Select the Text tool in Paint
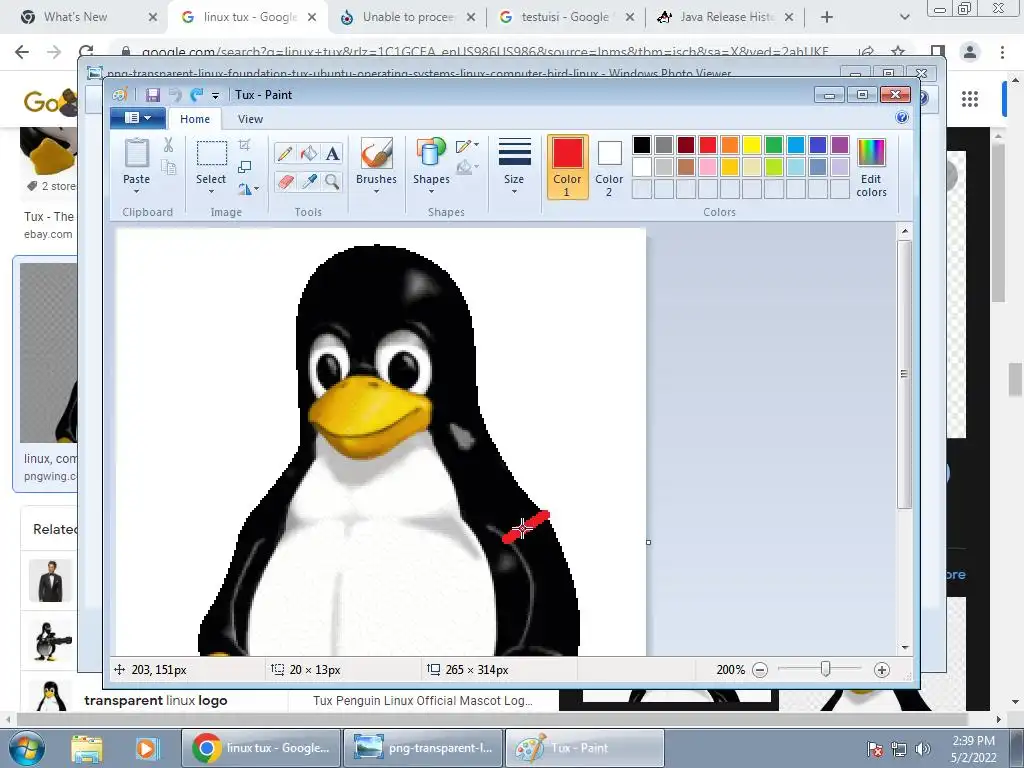 click(x=332, y=153)
